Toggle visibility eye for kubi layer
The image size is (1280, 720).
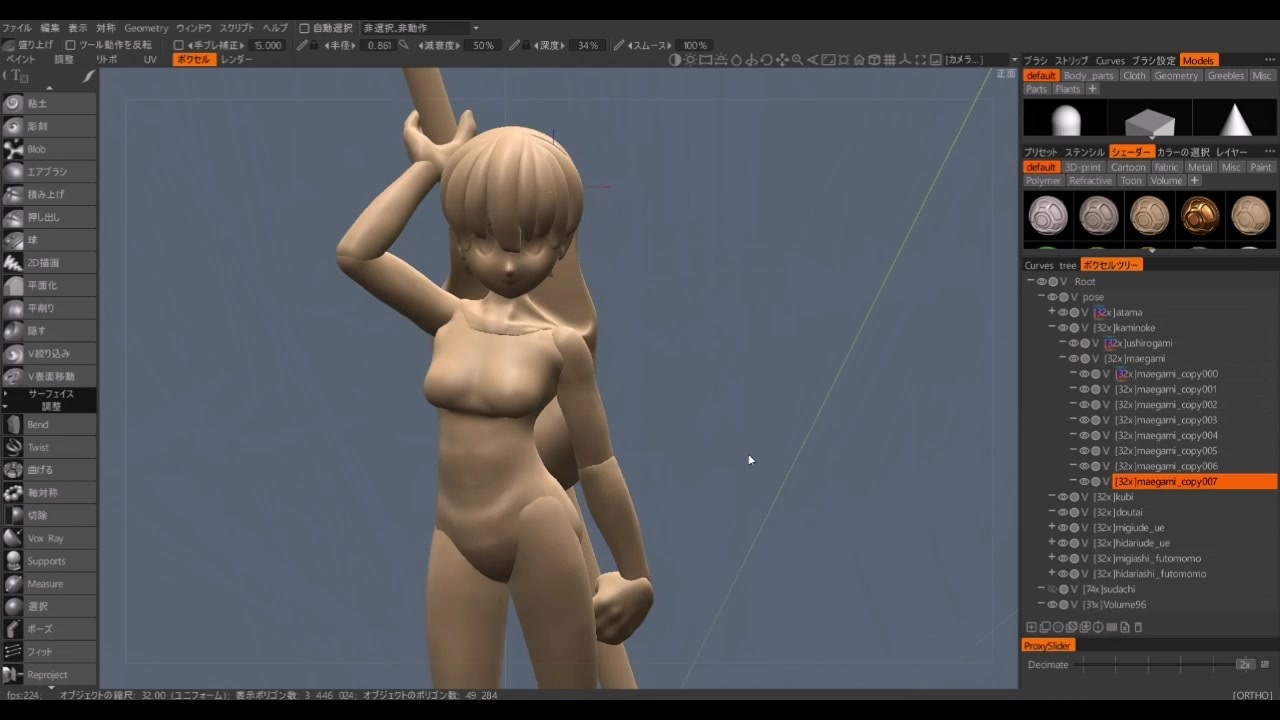click(x=1063, y=497)
